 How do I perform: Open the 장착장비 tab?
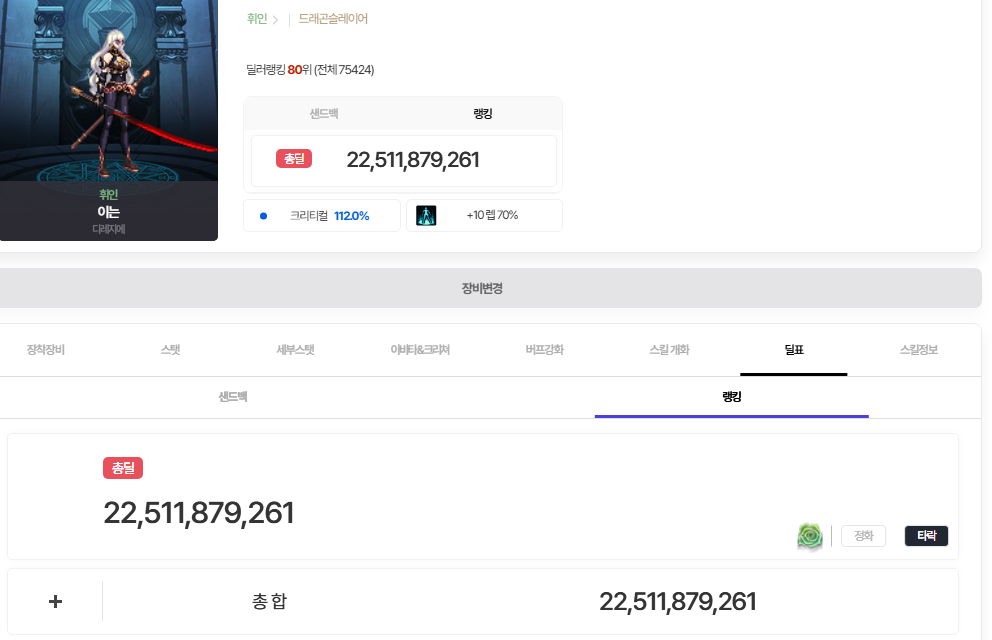click(45, 350)
